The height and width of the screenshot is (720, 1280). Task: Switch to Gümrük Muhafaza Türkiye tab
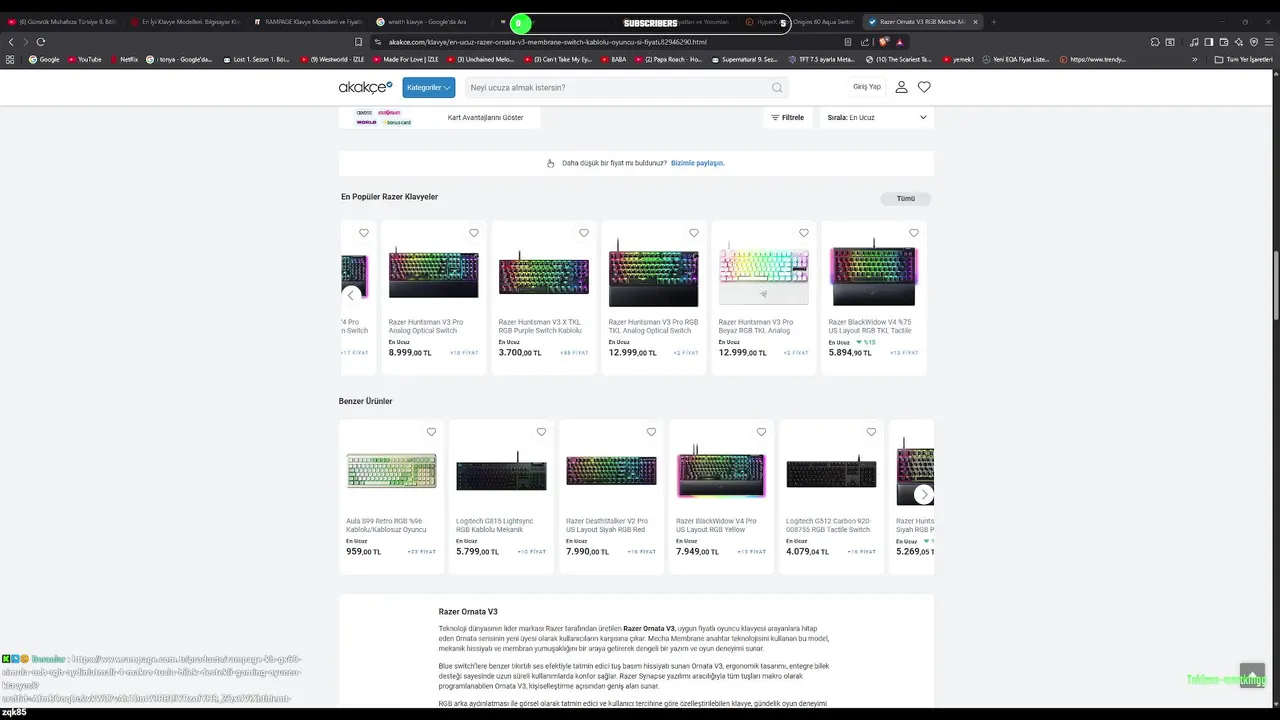click(62, 22)
